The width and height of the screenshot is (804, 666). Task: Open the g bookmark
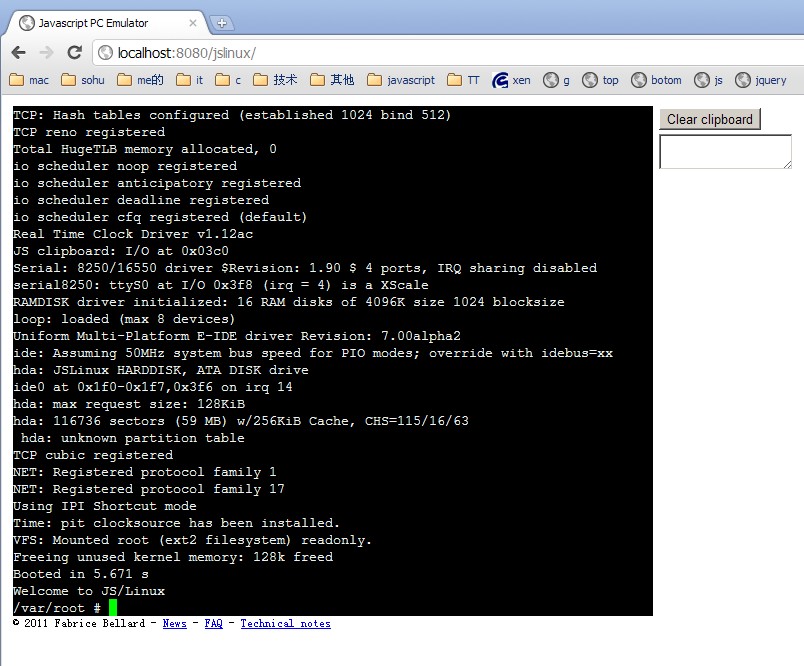pos(556,80)
